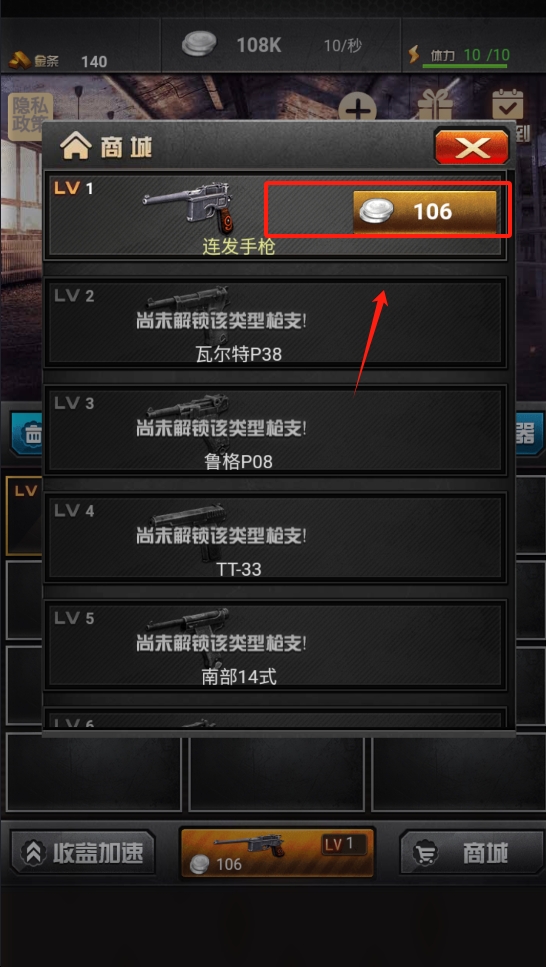
Task: Tap the 体力 10/10 stamina bar
Action: 469,56
